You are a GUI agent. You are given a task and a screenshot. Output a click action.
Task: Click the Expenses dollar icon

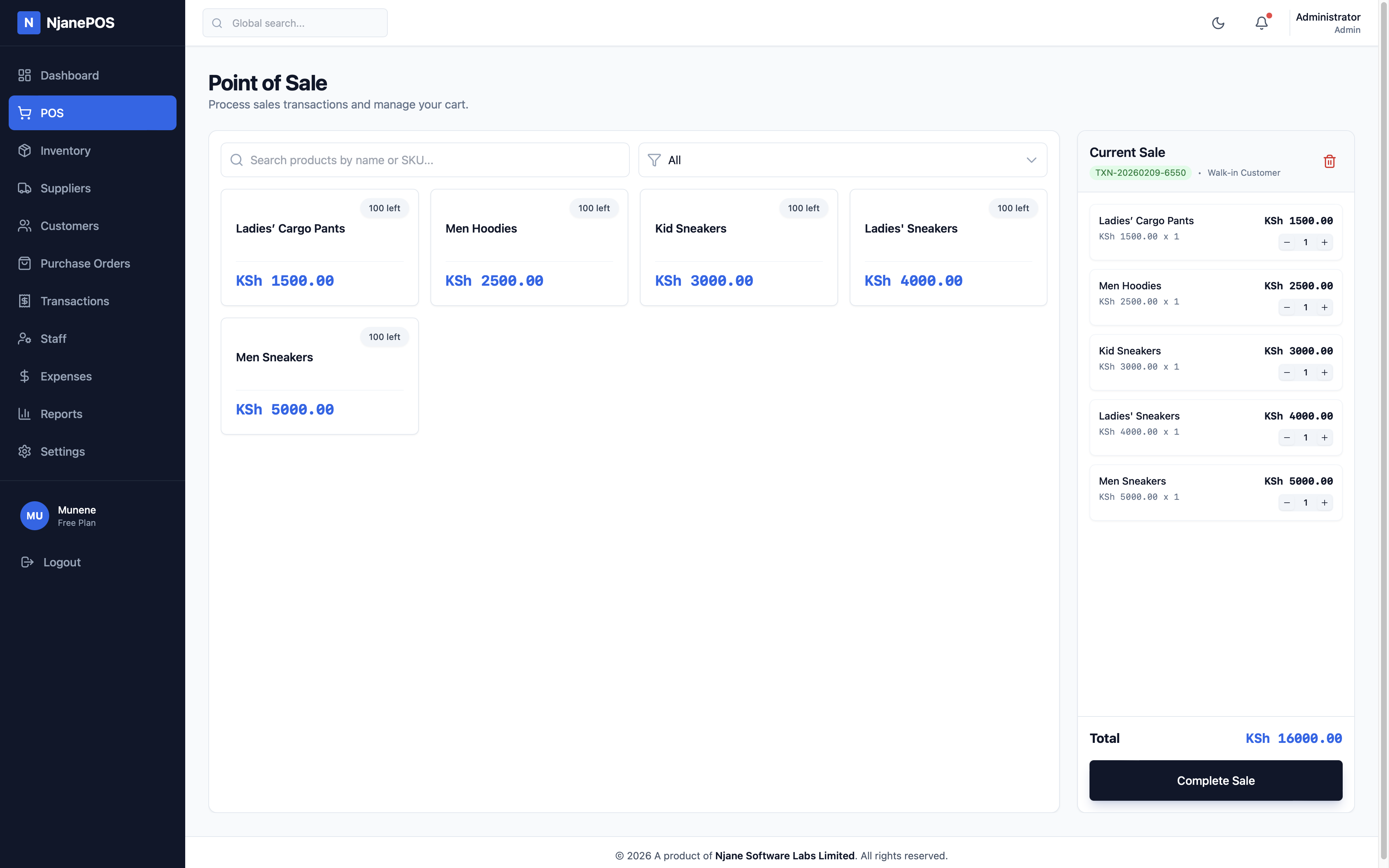(25, 376)
